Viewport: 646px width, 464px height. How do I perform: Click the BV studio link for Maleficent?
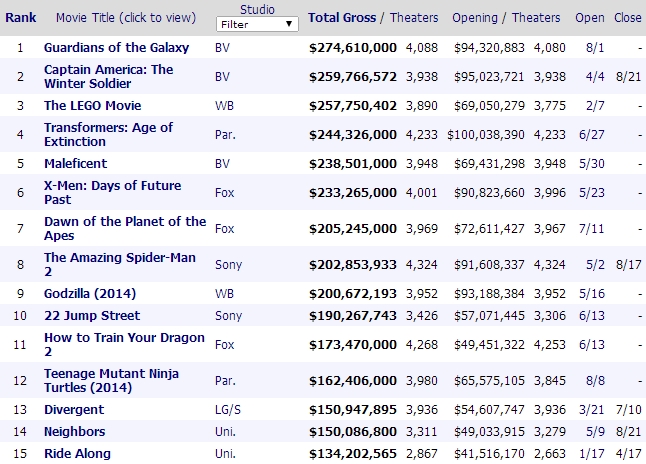(224, 163)
